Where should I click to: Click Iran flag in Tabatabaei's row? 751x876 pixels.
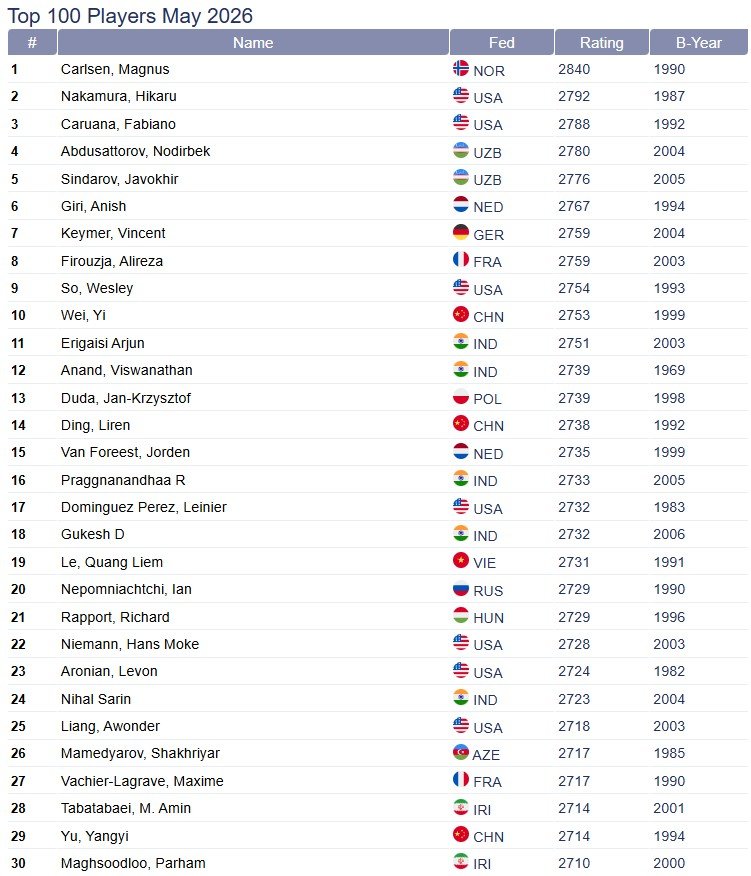coord(460,807)
